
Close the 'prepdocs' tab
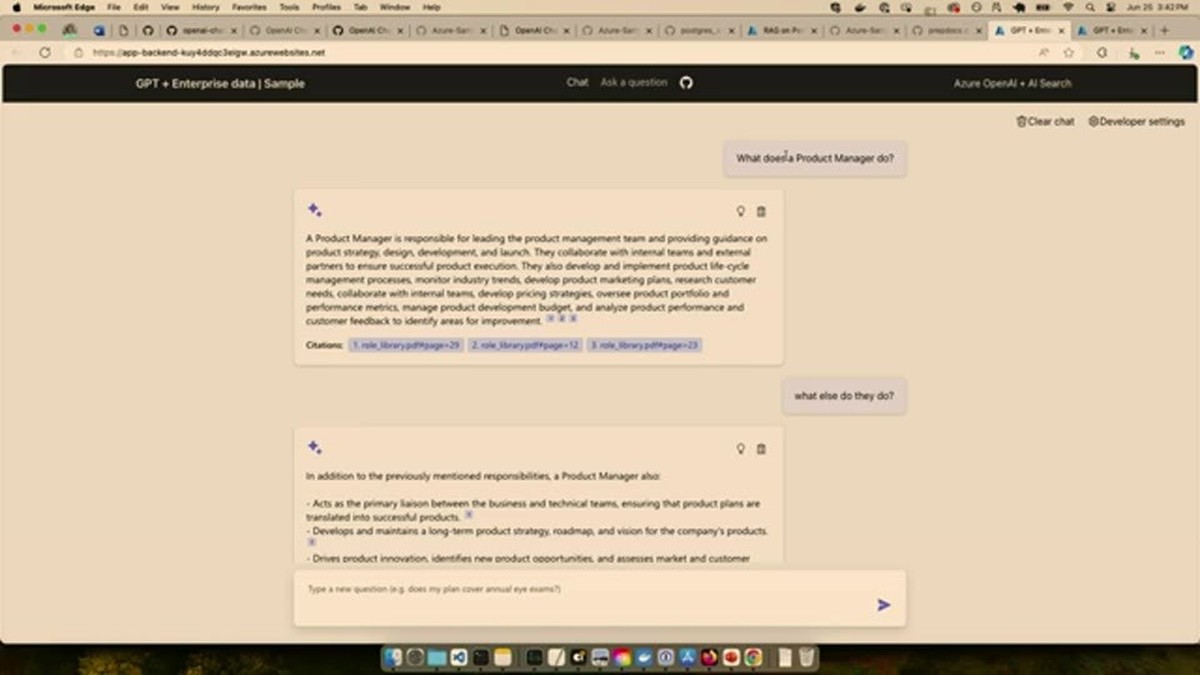tap(977, 30)
